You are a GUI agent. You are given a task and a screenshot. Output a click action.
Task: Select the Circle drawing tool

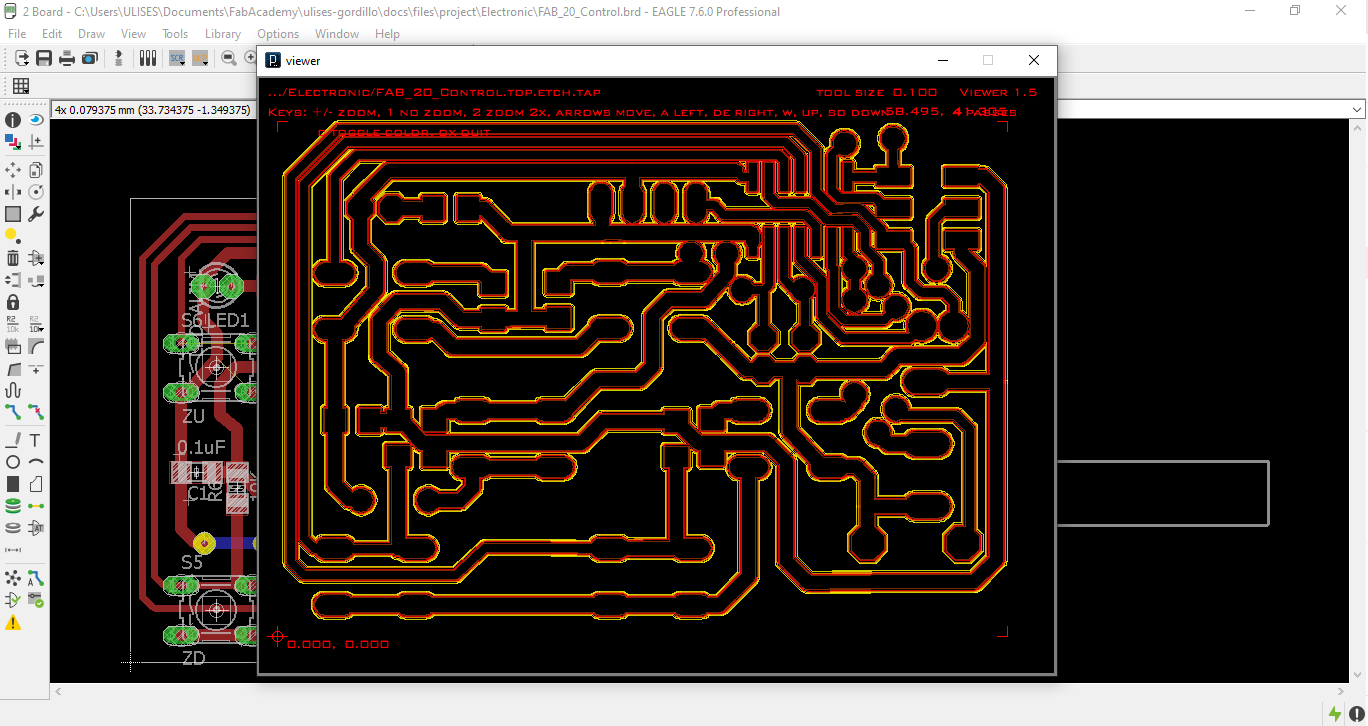(x=13, y=462)
